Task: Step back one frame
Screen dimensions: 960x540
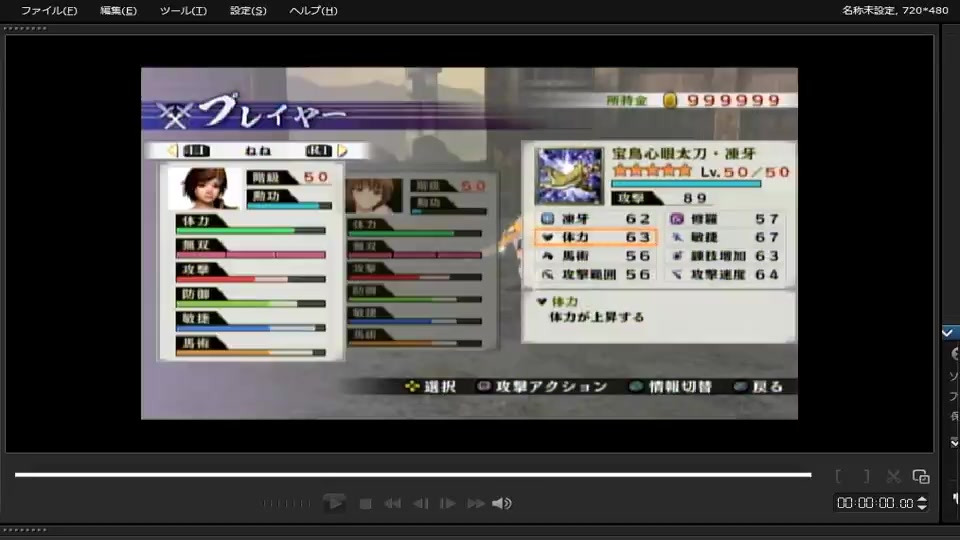Action: coord(421,504)
